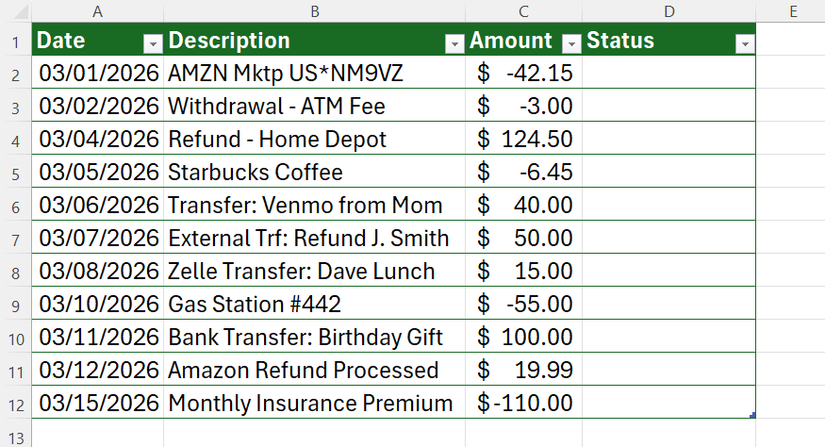
Task: Click the table resize handle at bottom-right corner
Action: click(752, 415)
